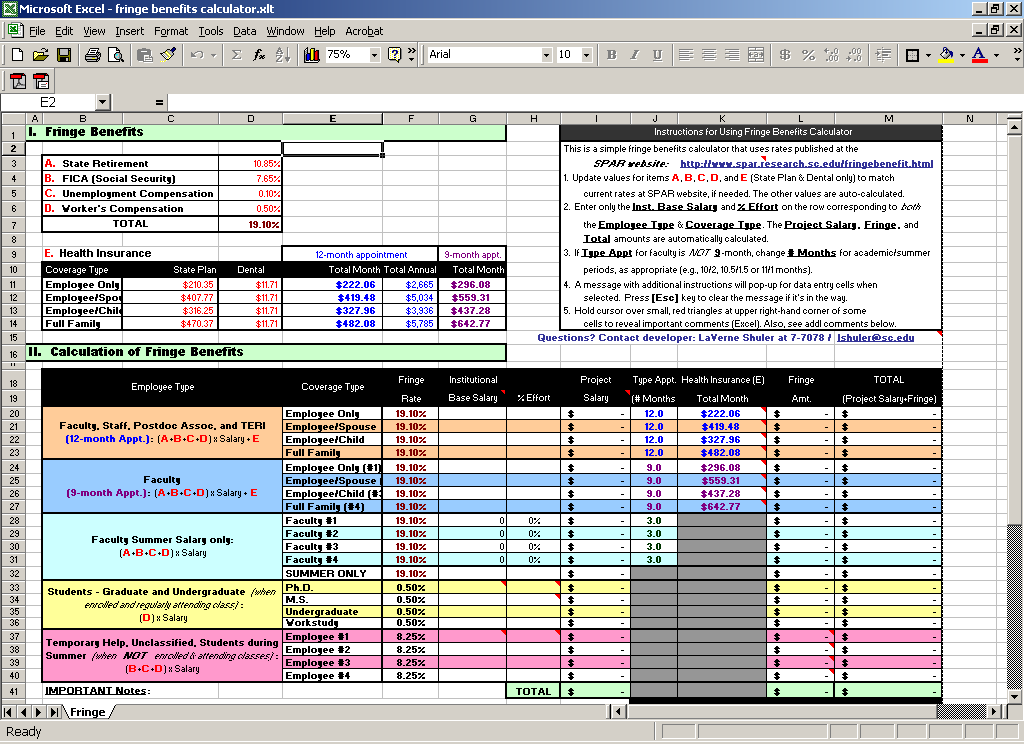Open the Font Color dropdown arrow
This screenshot has height=744, width=1024.
coord(996,55)
